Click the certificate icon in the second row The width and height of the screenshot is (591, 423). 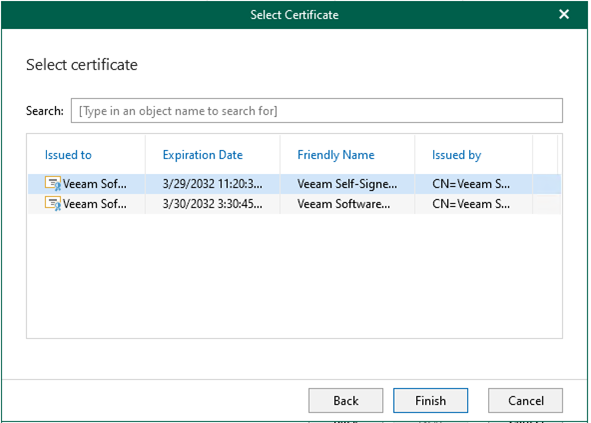53,204
